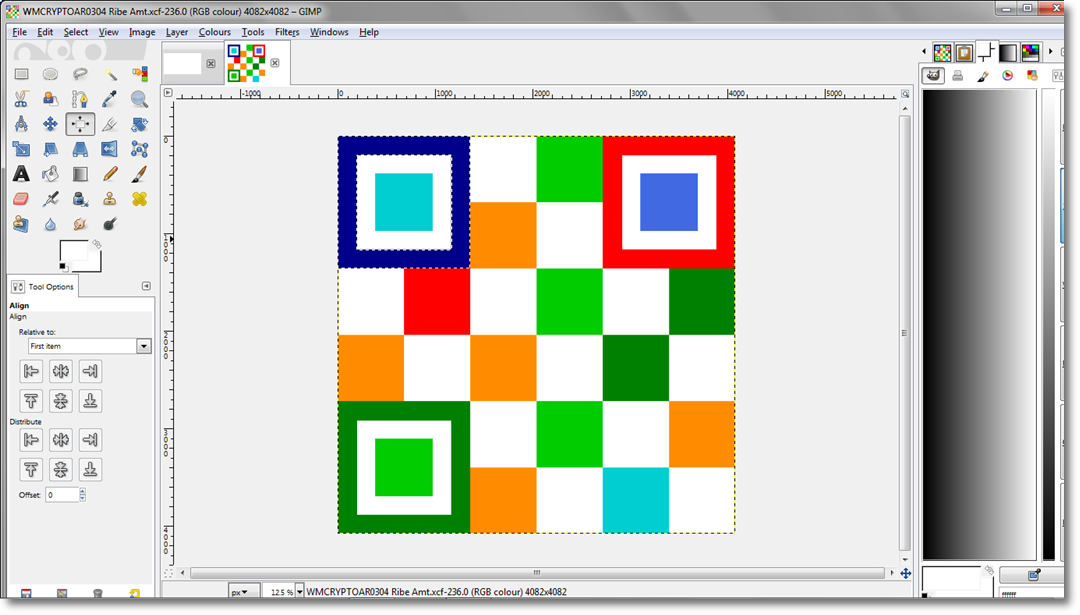Open the File menu

tap(19, 32)
